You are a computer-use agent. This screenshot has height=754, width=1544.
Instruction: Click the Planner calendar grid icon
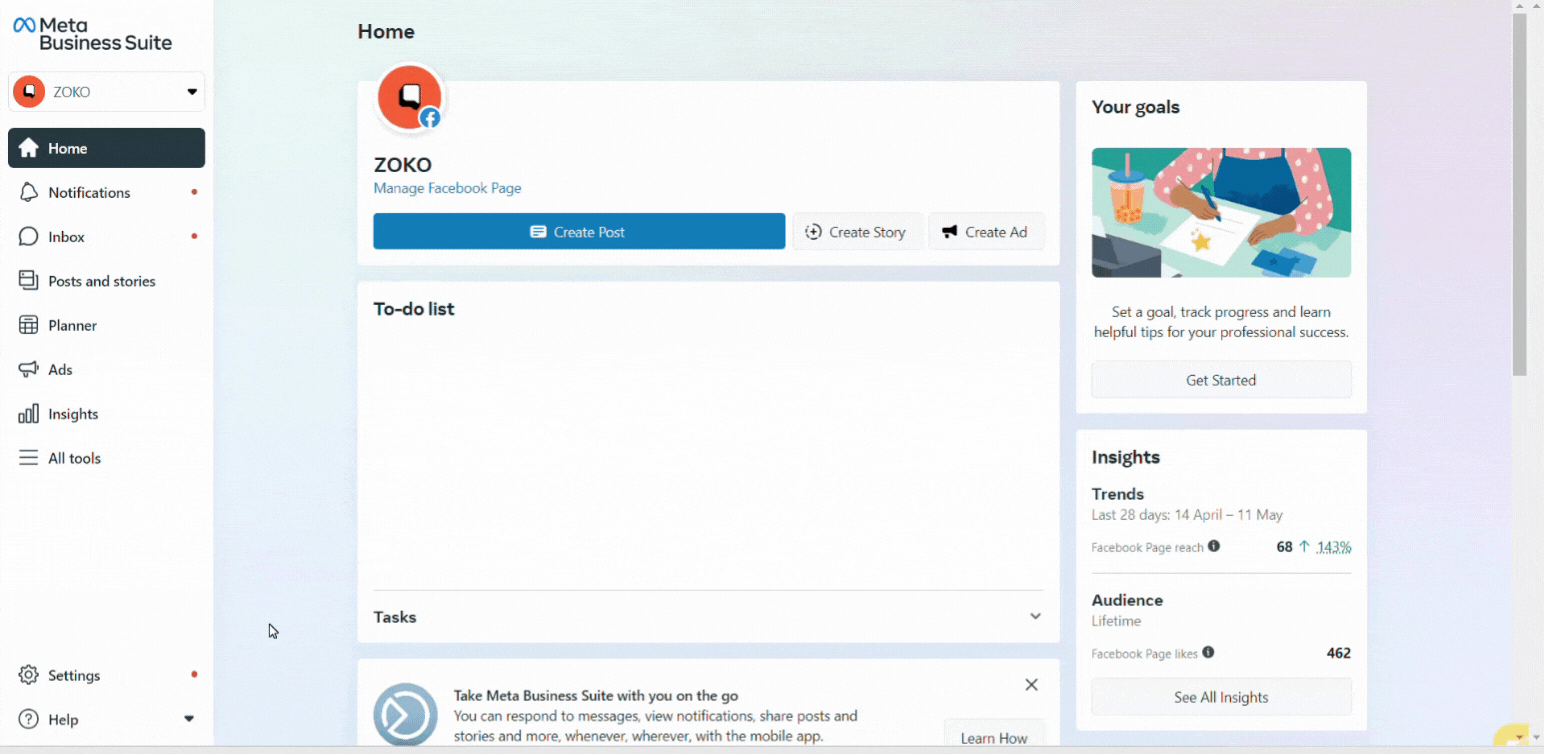(x=29, y=325)
